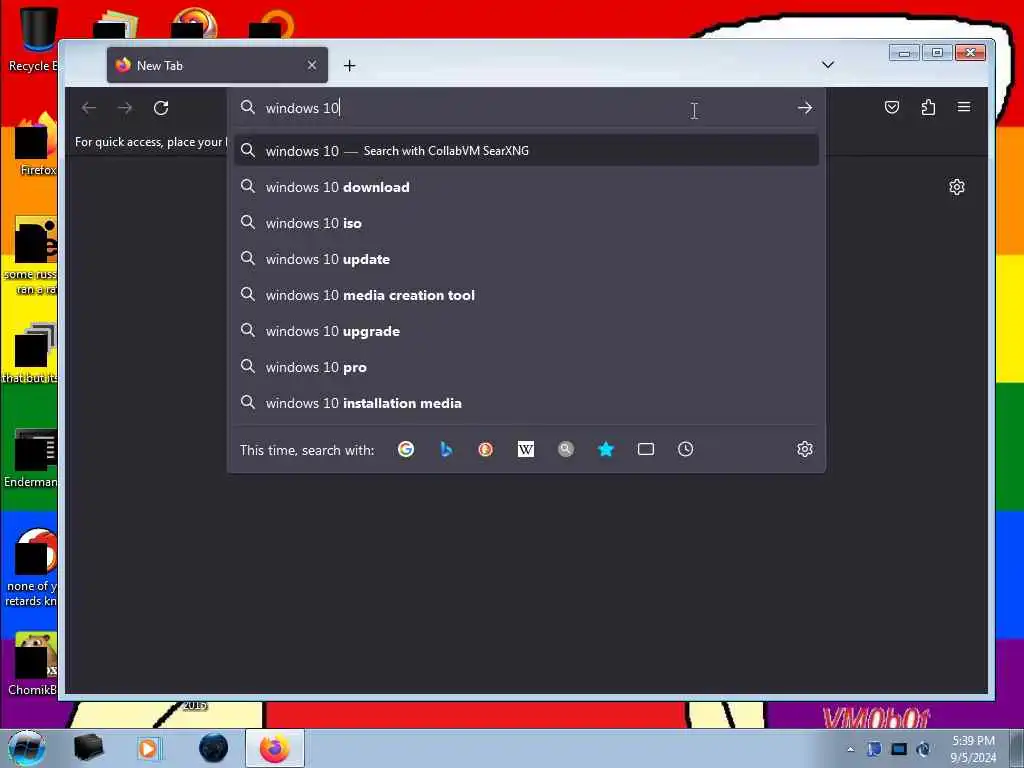The height and width of the screenshot is (768, 1024).
Task: Open Enderman desktop icon
Action: [31, 457]
